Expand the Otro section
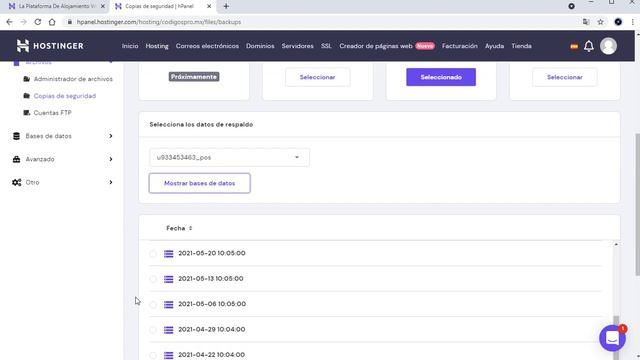Screen dimensions: 640x360 tap(111, 182)
